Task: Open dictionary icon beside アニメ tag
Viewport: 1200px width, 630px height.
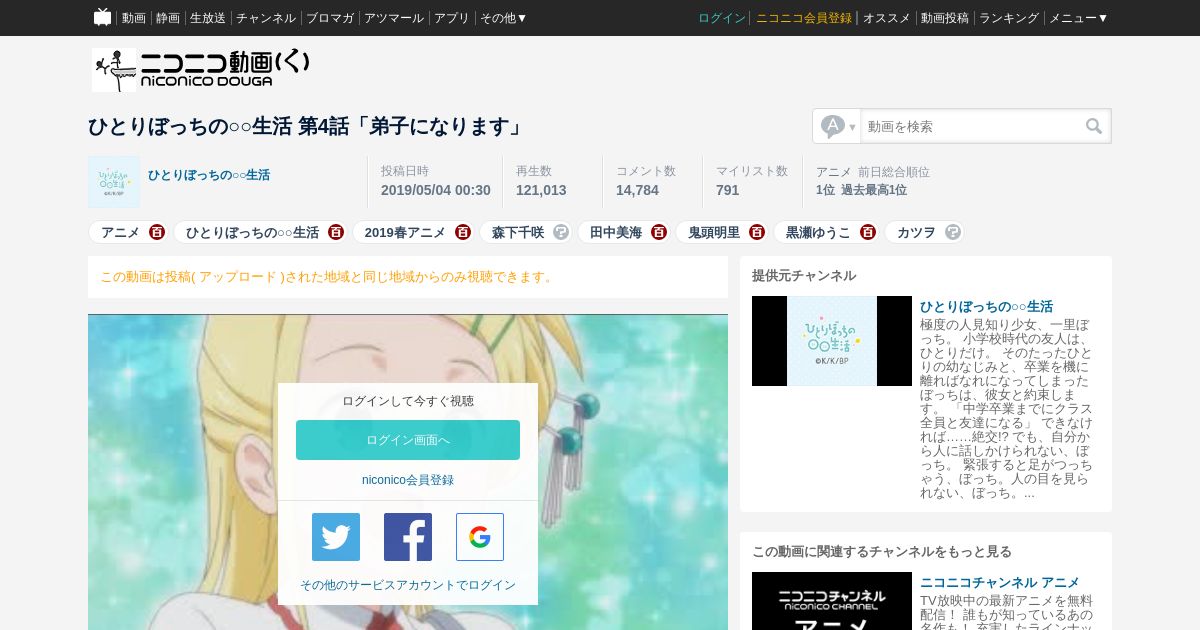Action: click(157, 232)
